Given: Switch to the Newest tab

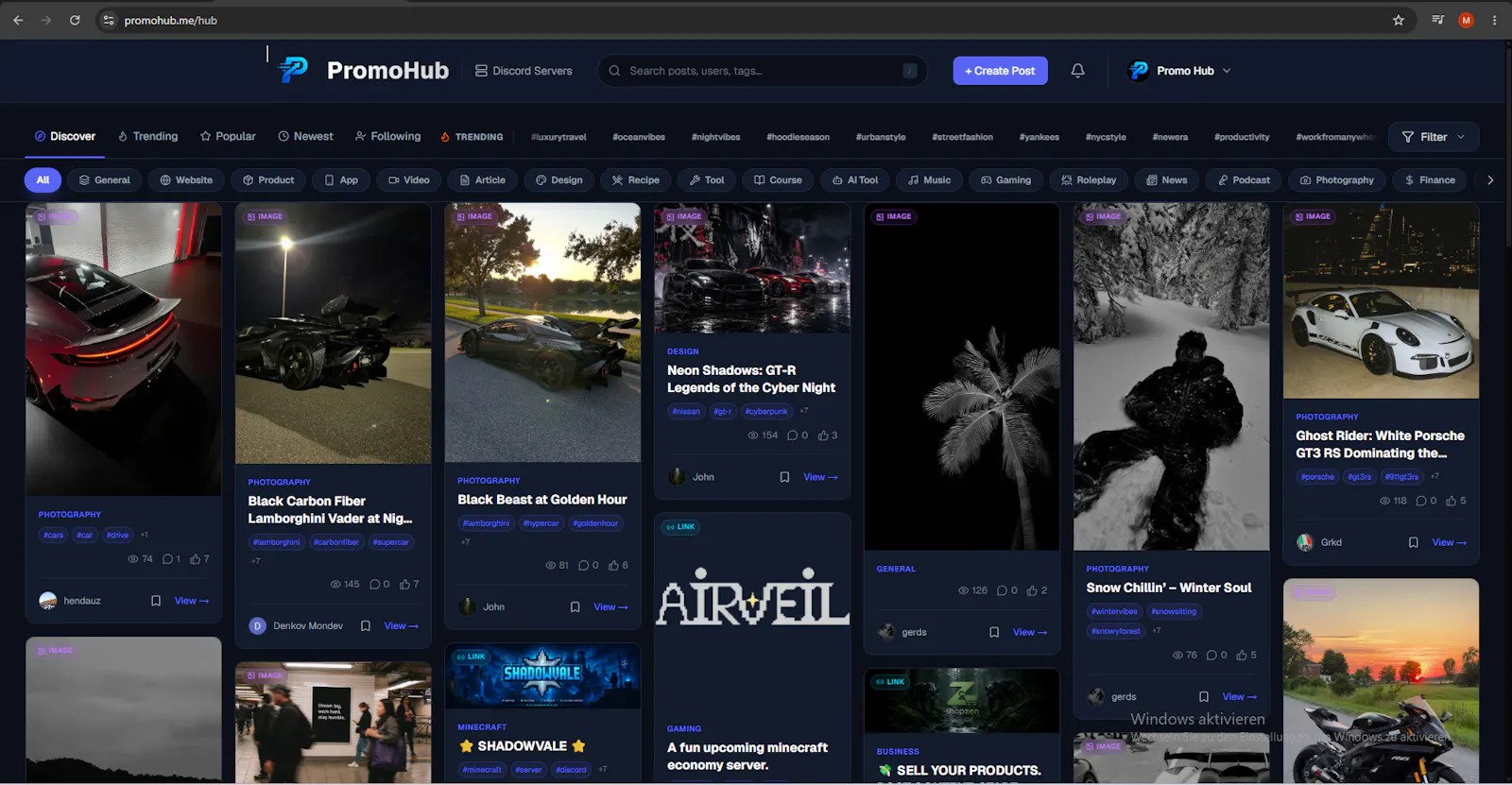Looking at the screenshot, I should click(305, 137).
